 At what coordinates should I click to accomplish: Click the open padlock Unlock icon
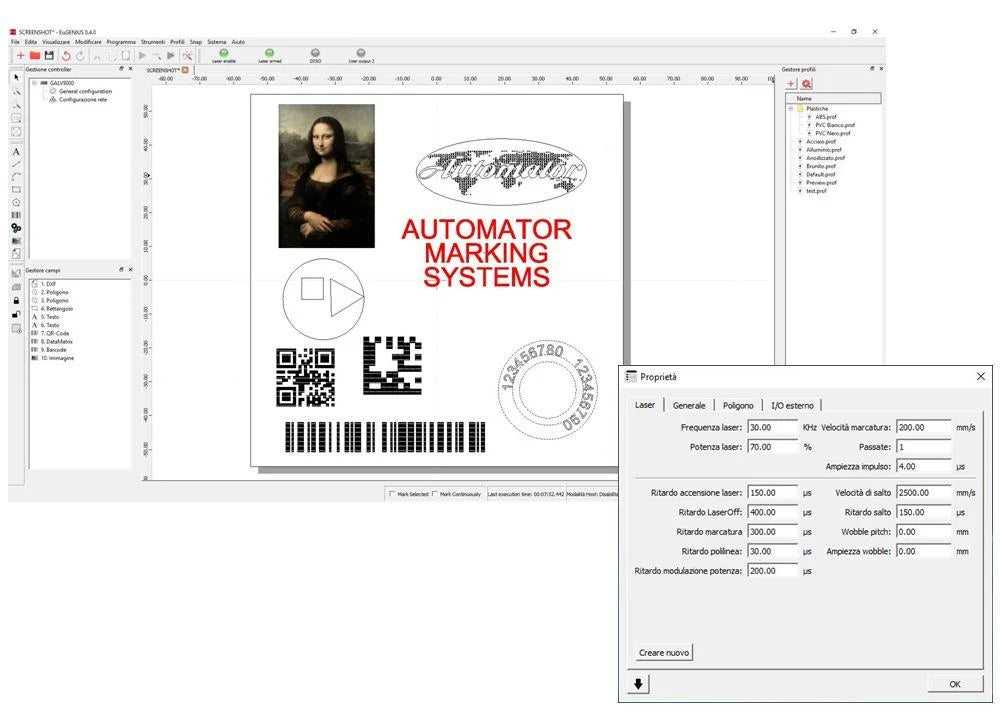(17, 314)
